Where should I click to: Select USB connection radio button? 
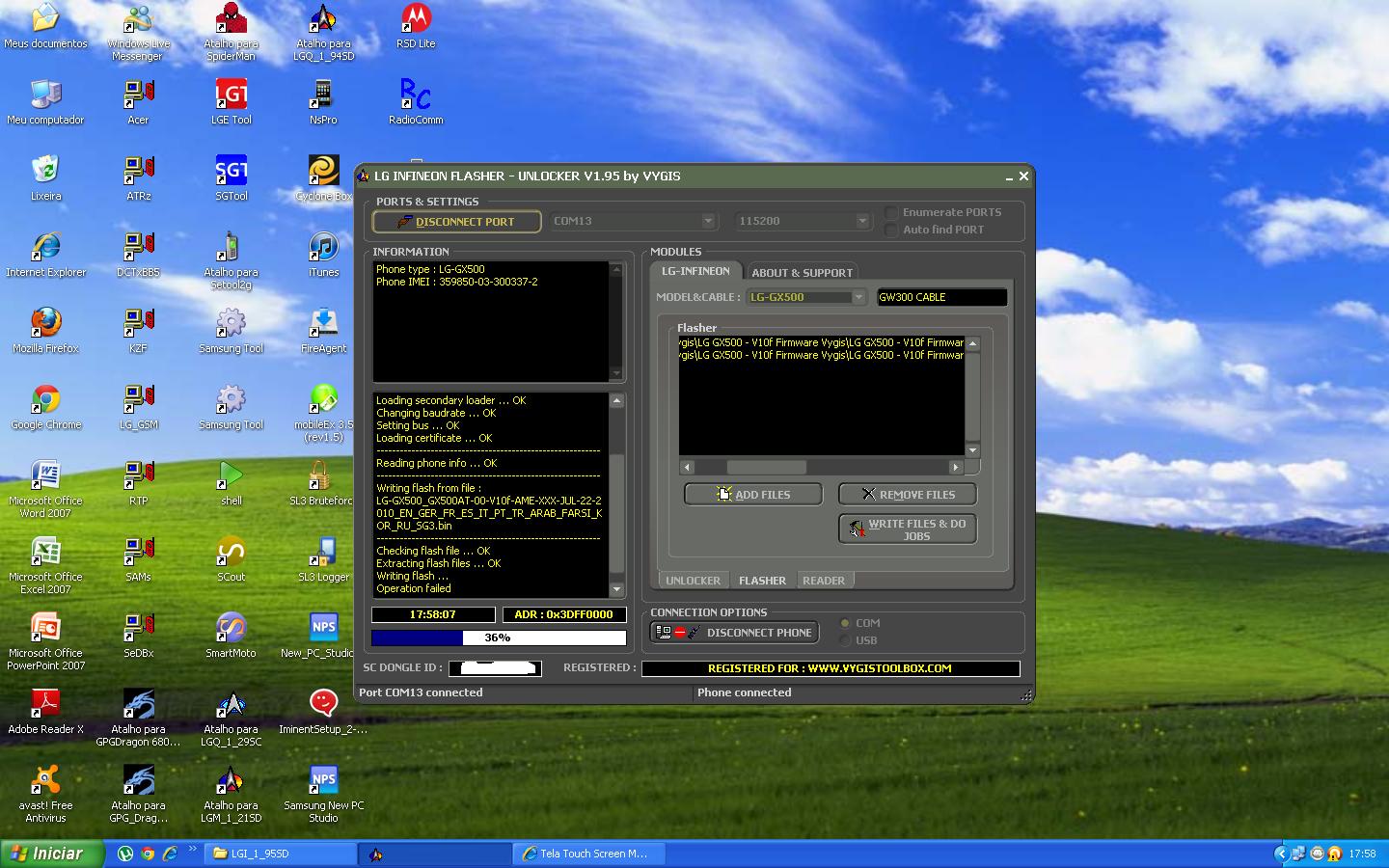pyautogui.click(x=845, y=640)
